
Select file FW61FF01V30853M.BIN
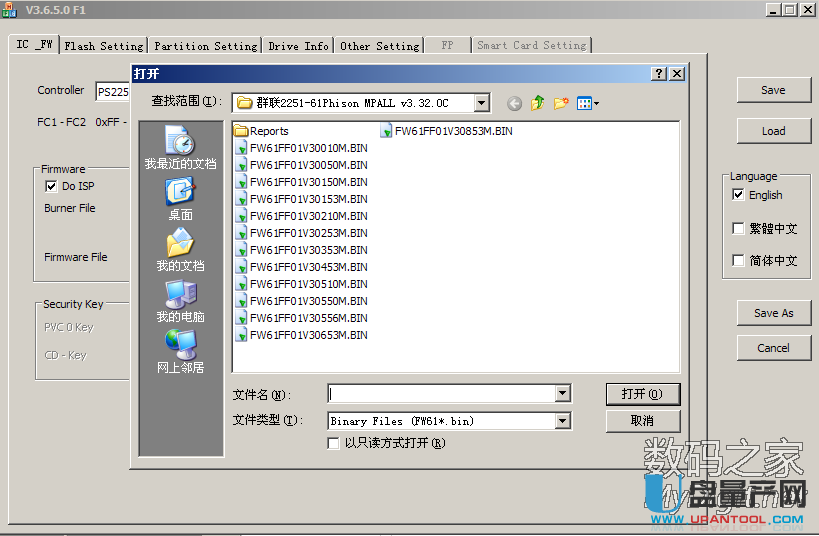tap(453, 131)
